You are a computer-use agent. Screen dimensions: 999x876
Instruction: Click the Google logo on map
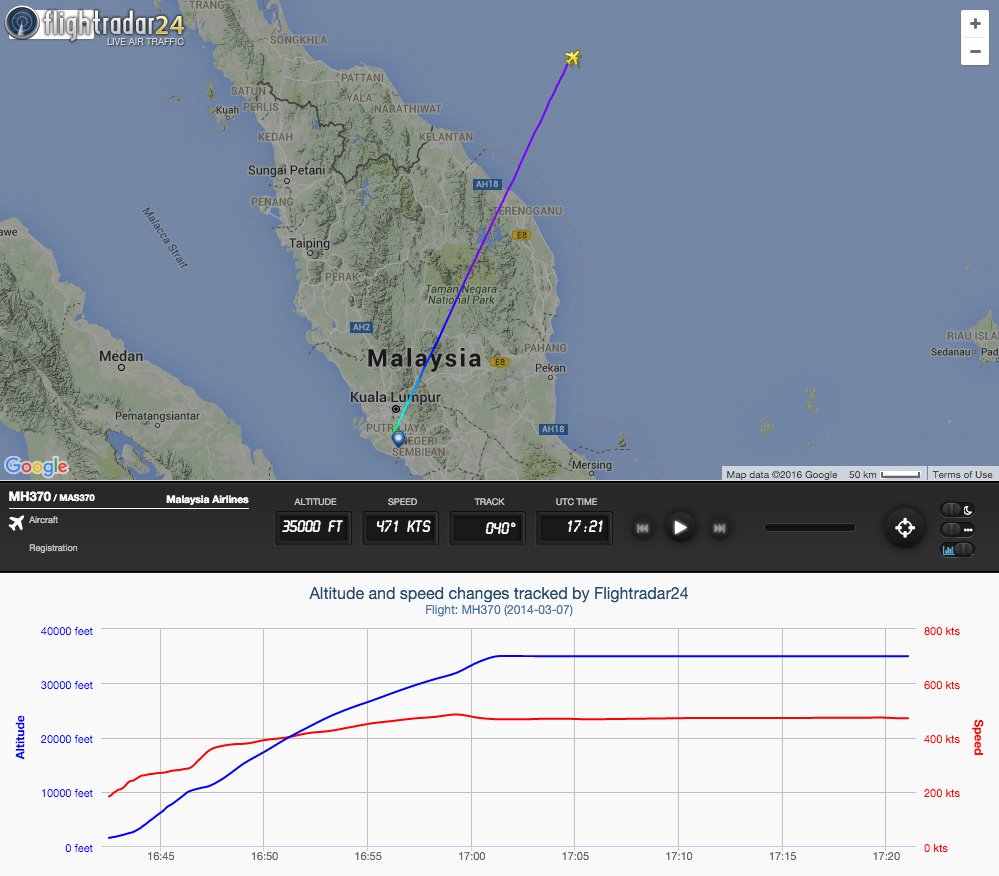tap(36, 466)
